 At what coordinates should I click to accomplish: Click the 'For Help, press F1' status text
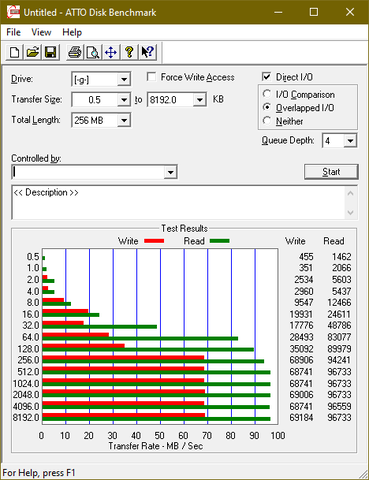pyautogui.click(x=39, y=473)
